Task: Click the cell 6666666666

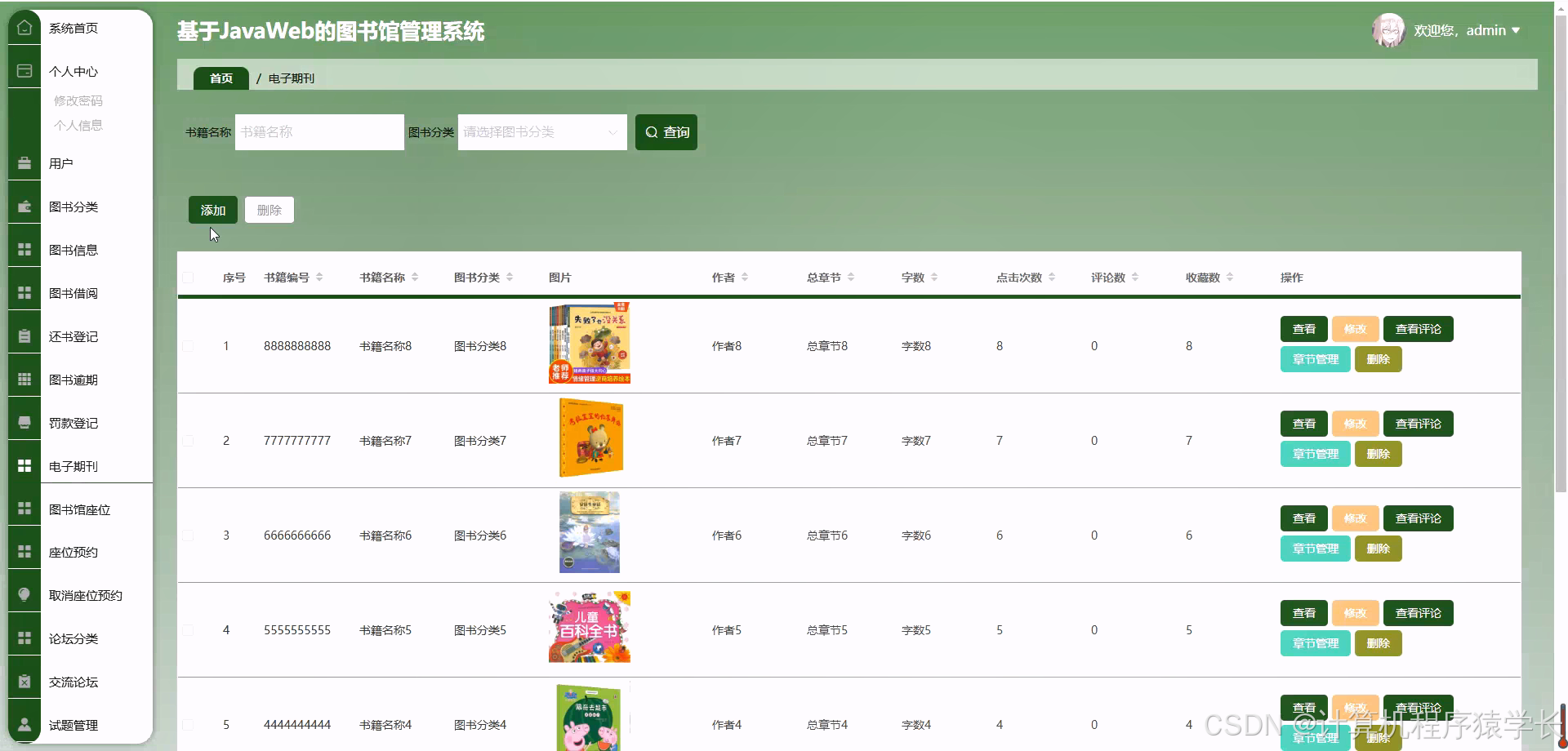Action: [297, 535]
